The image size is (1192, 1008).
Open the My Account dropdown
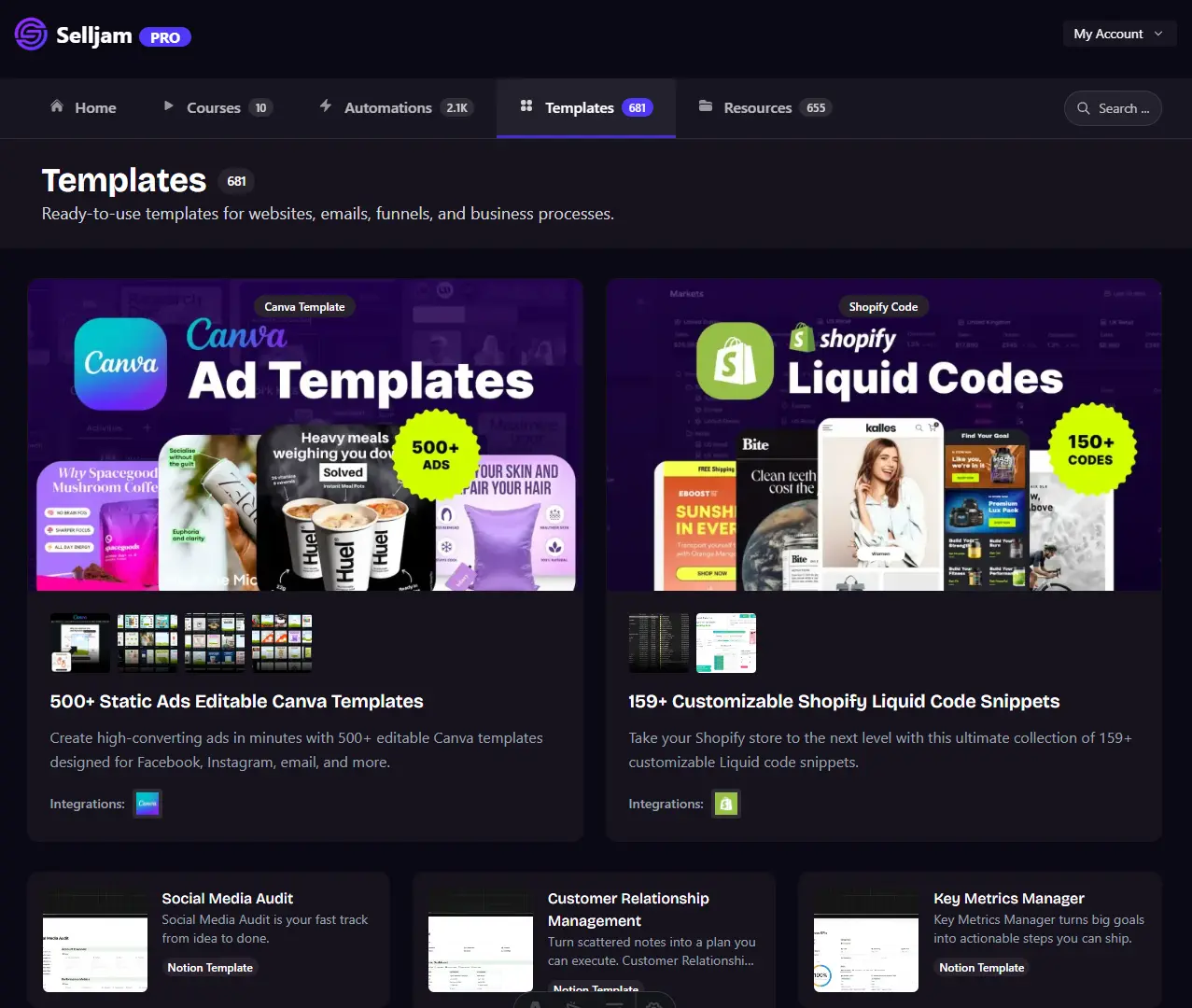tap(1118, 34)
